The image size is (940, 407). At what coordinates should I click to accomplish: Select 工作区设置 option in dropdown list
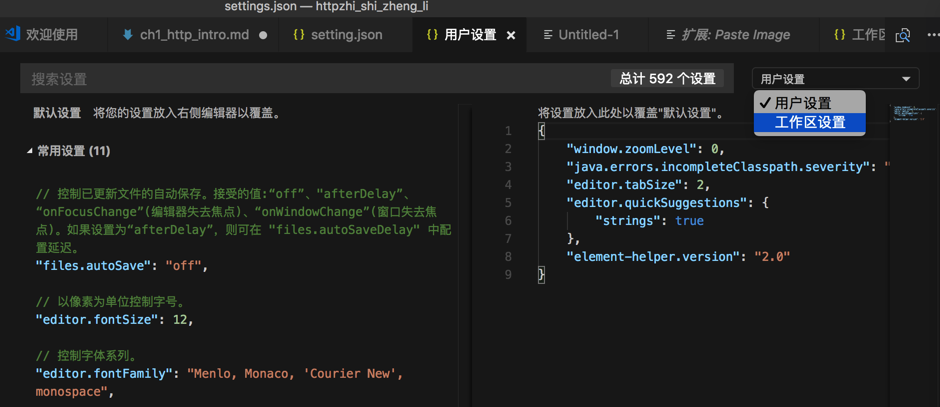click(810, 122)
